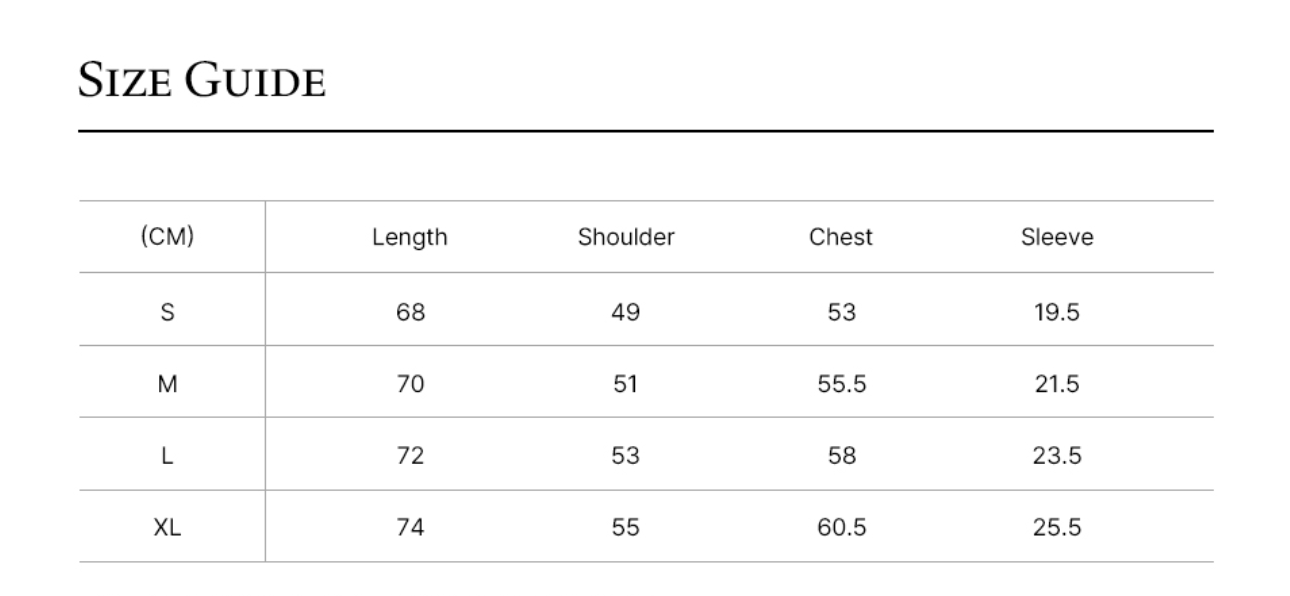The width and height of the screenshot is (1290, 596).
Task: Select the Shoulder column header
Action: 626,237
